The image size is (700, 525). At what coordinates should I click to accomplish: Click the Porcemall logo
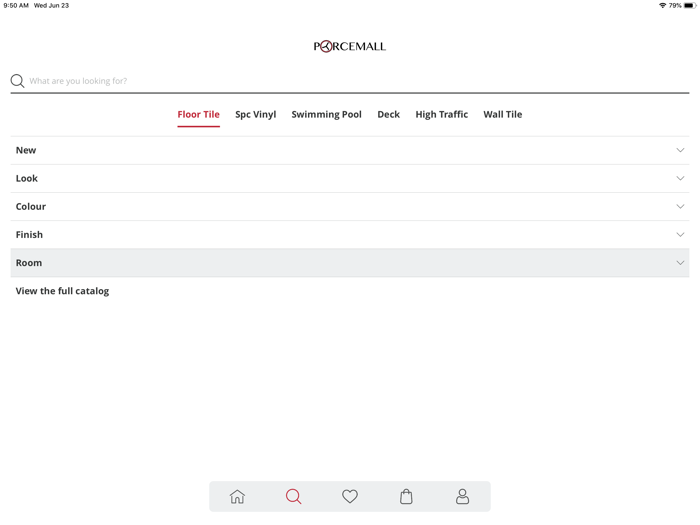click(350, 46)
